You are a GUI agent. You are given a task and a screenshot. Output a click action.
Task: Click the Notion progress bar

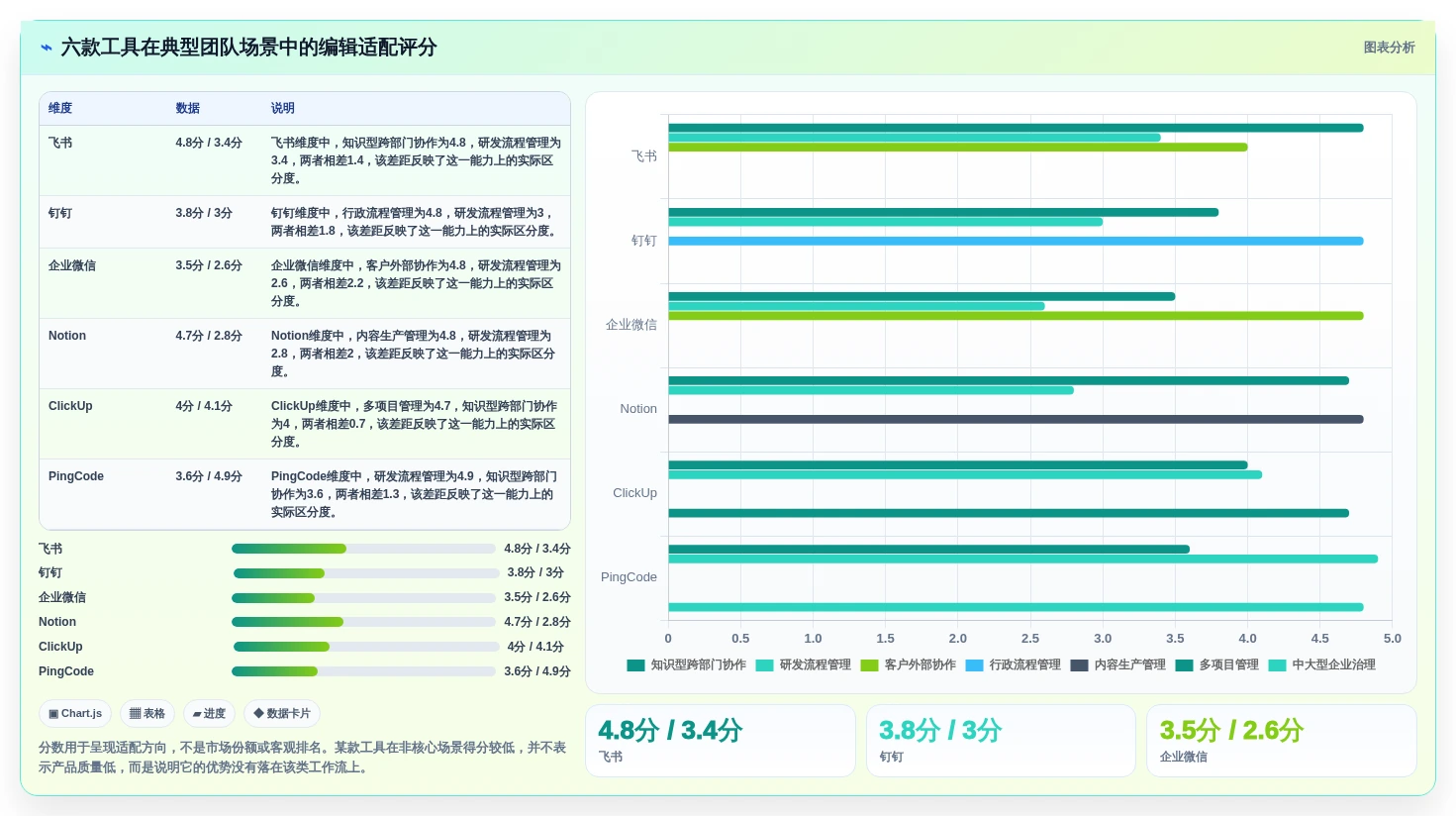pos(363,622)
